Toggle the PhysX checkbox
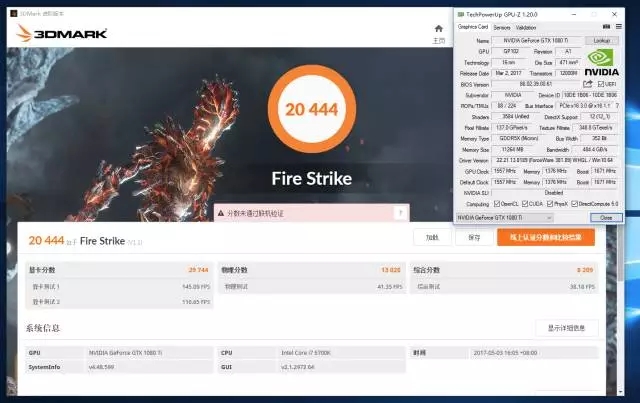The width and height of the screenshot is (640, 403). coord(550,203)
